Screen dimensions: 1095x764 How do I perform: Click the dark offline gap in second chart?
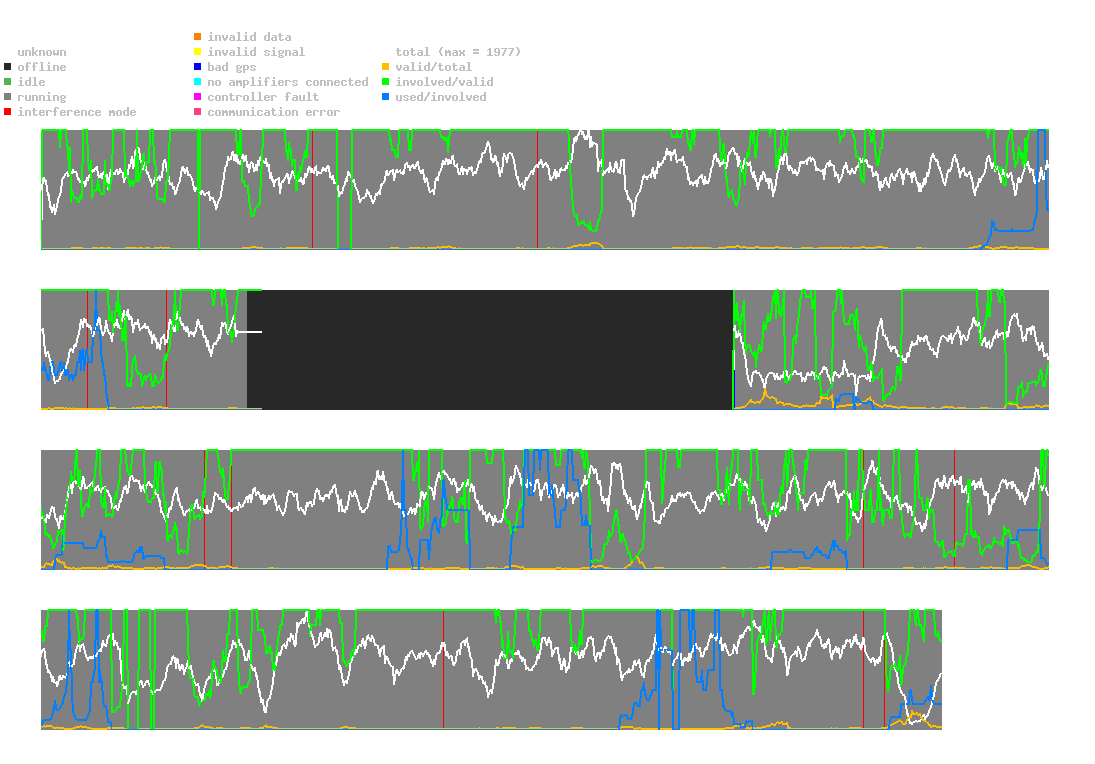(490, 350)
